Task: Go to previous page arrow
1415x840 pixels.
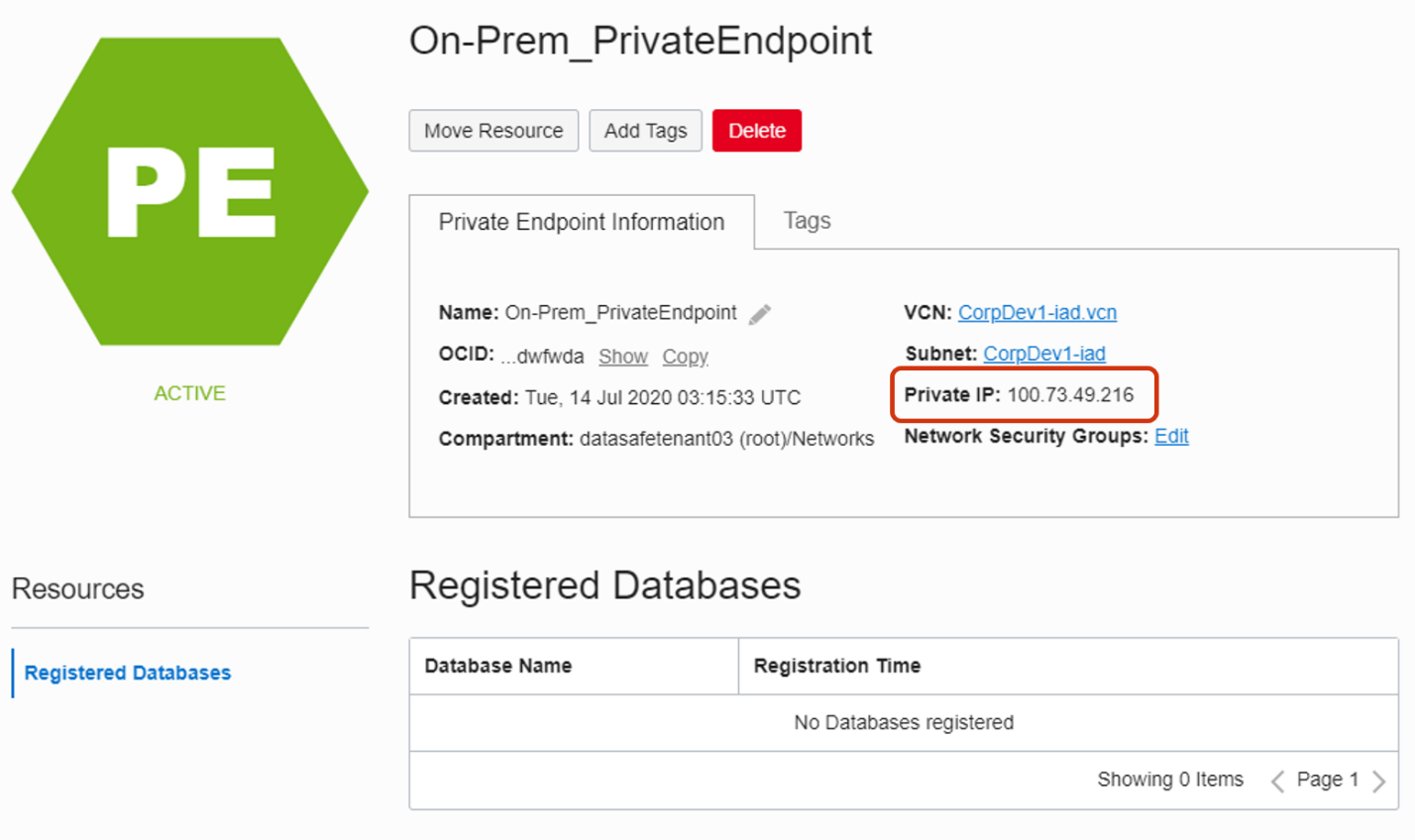Action: click(1277, 782)
